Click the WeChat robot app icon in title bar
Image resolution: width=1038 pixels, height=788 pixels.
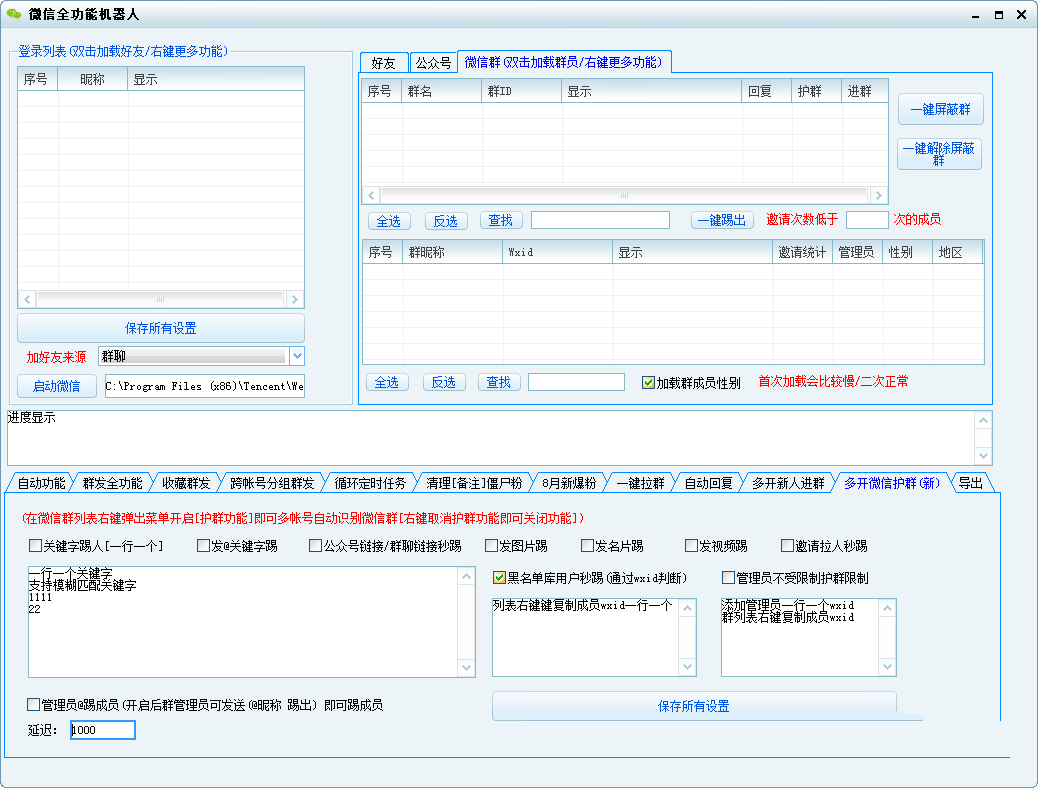[x=13, y=14]
